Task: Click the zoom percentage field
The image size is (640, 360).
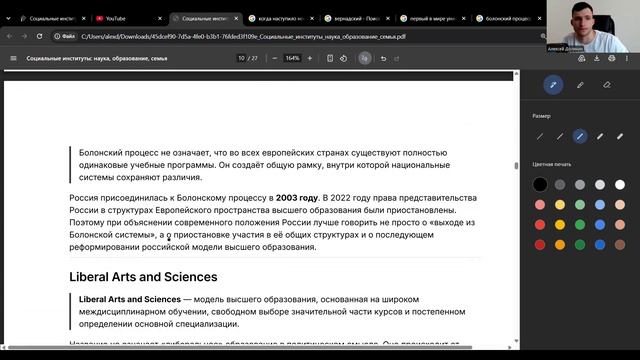Action: click(292, 58)
